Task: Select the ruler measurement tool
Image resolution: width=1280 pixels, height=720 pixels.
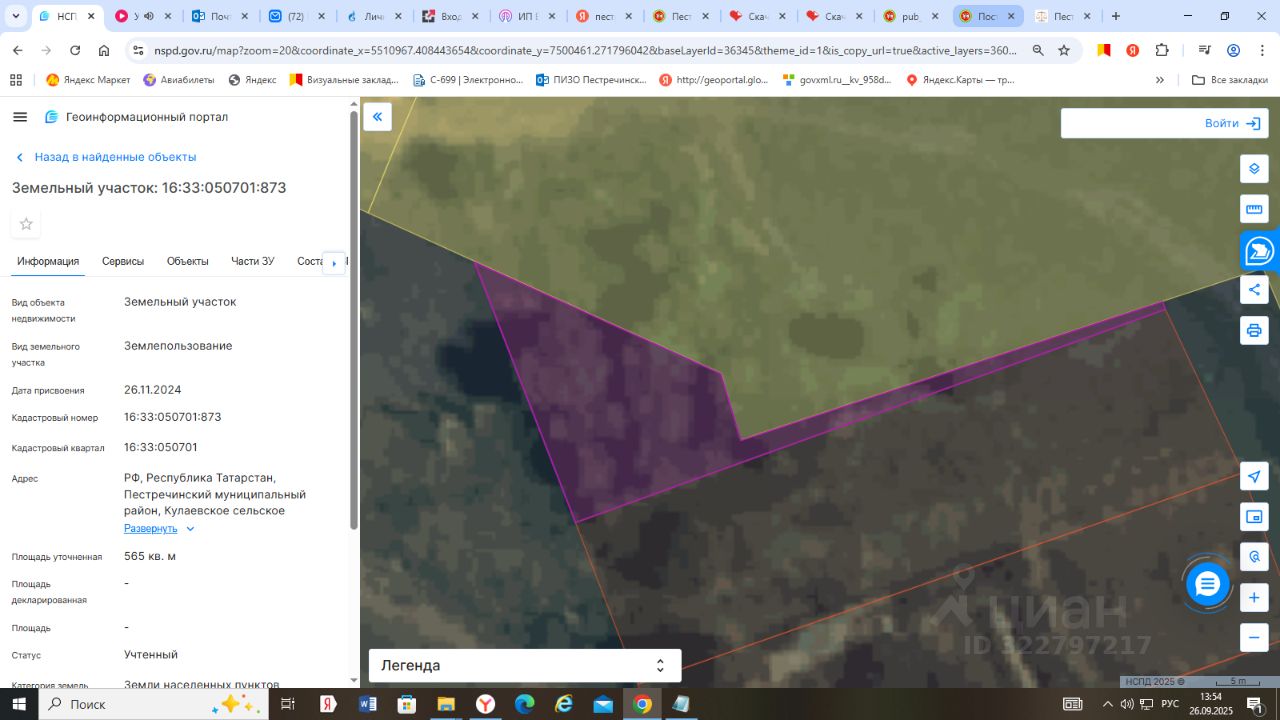Action: click(1254, 209)
